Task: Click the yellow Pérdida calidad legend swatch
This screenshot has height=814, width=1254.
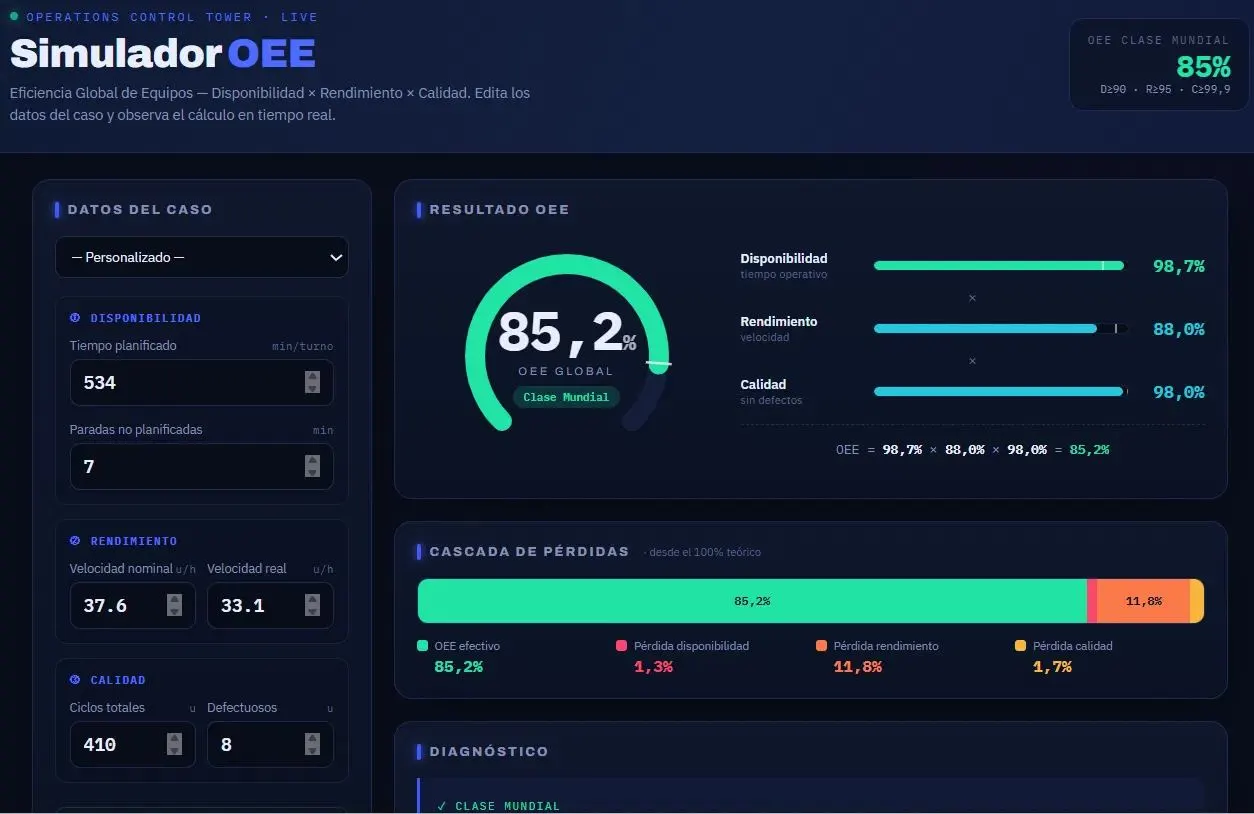Action: coord(1021,646)
